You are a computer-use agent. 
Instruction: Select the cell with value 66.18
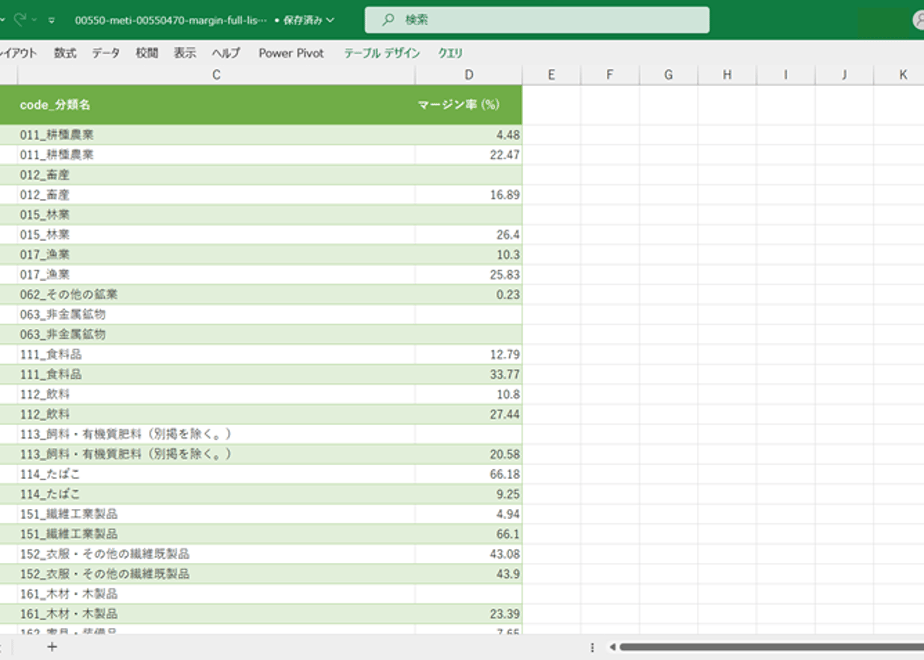coord(468,474)
